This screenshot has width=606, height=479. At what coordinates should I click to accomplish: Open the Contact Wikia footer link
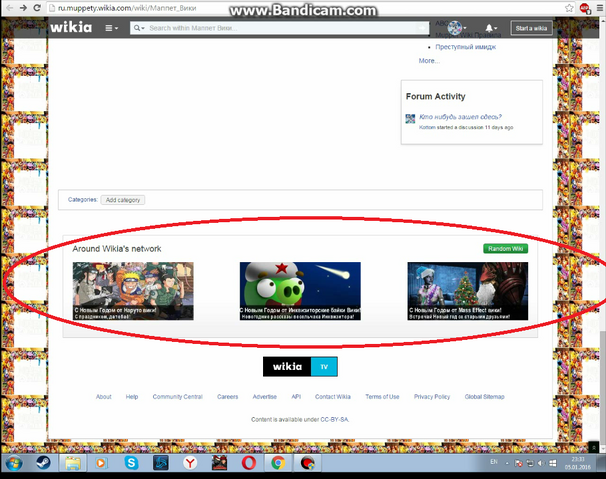(333, 397)
